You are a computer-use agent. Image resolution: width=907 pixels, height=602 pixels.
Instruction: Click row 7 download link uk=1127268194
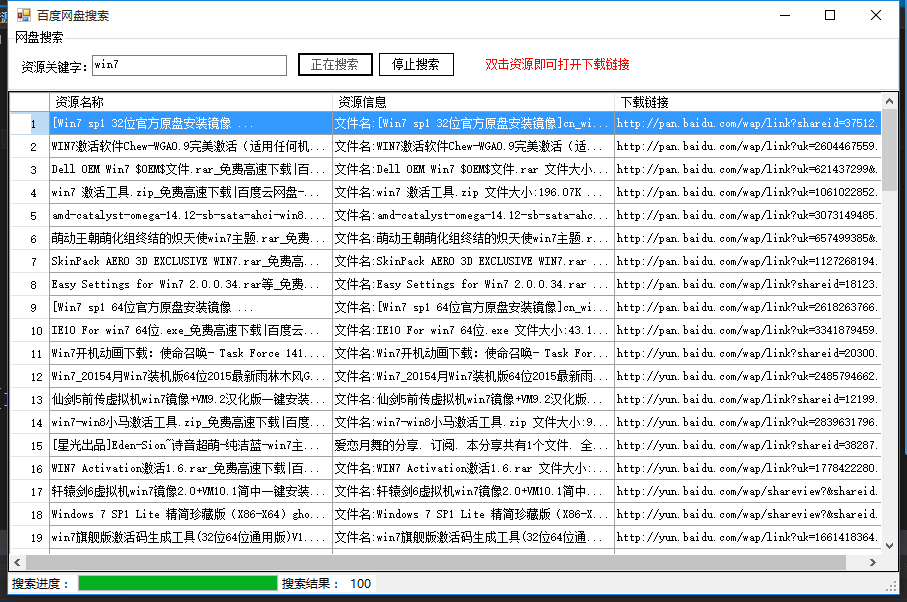(x=748, y=261)
